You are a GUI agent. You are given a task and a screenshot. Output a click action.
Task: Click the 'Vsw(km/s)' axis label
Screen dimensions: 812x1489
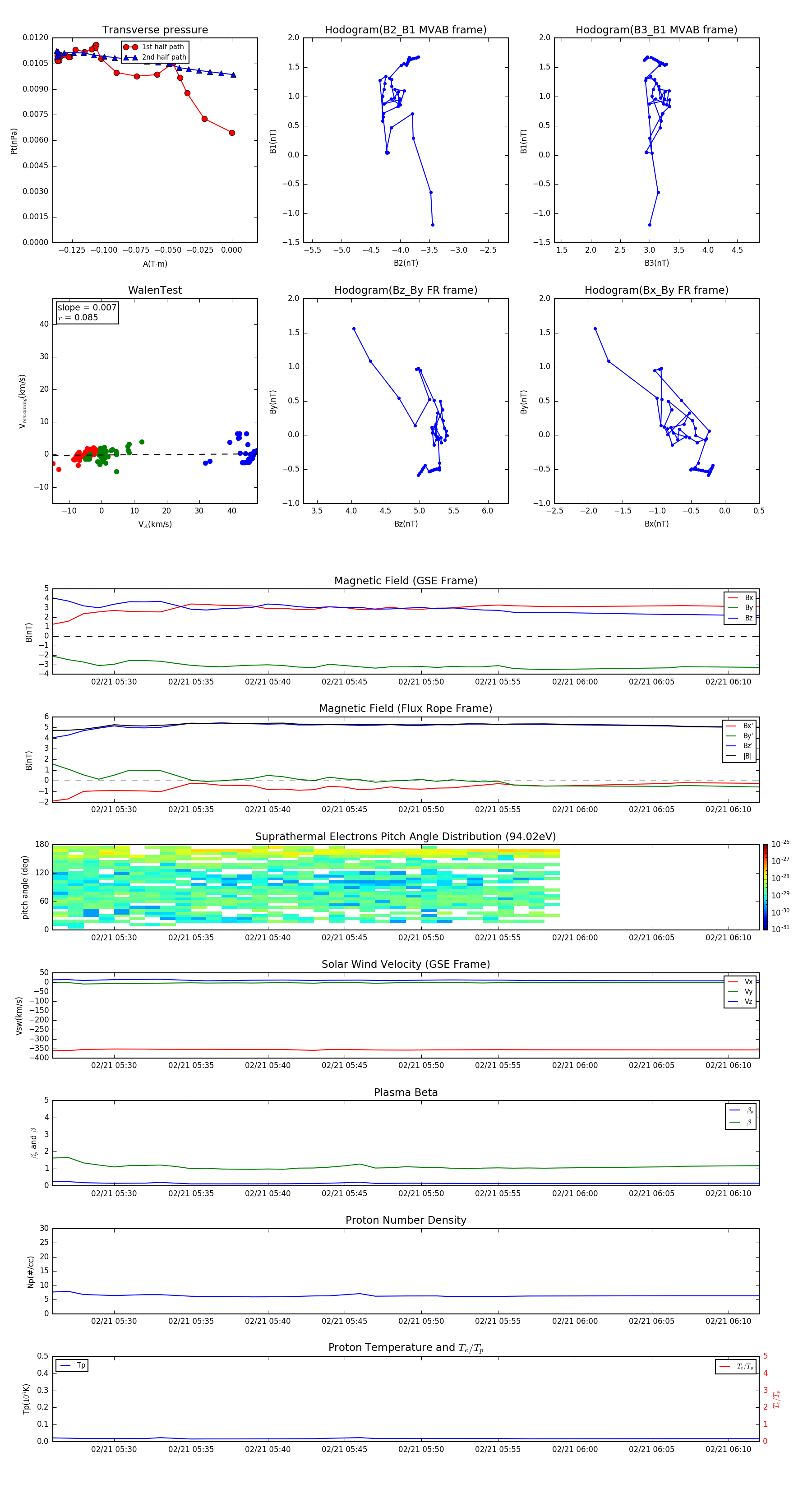pyautogui.click(x=19, y=1016)
